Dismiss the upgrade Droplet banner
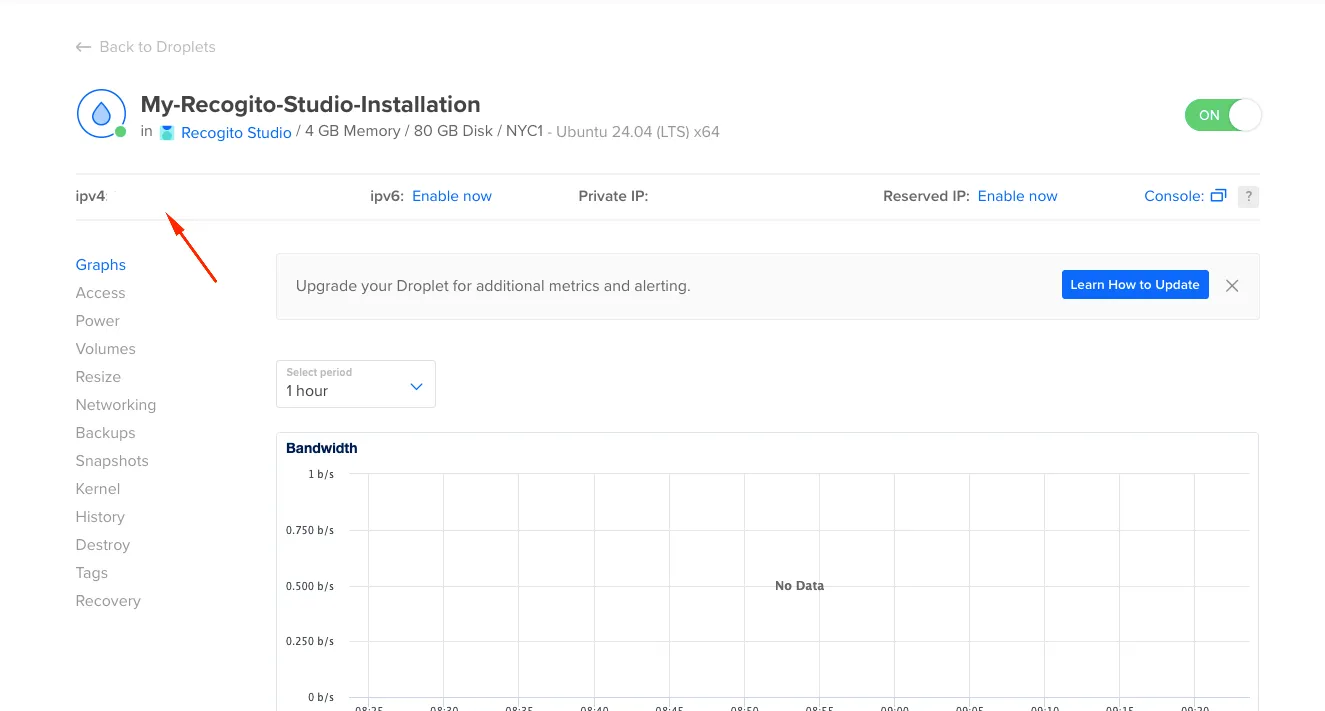 point(1232,285)
